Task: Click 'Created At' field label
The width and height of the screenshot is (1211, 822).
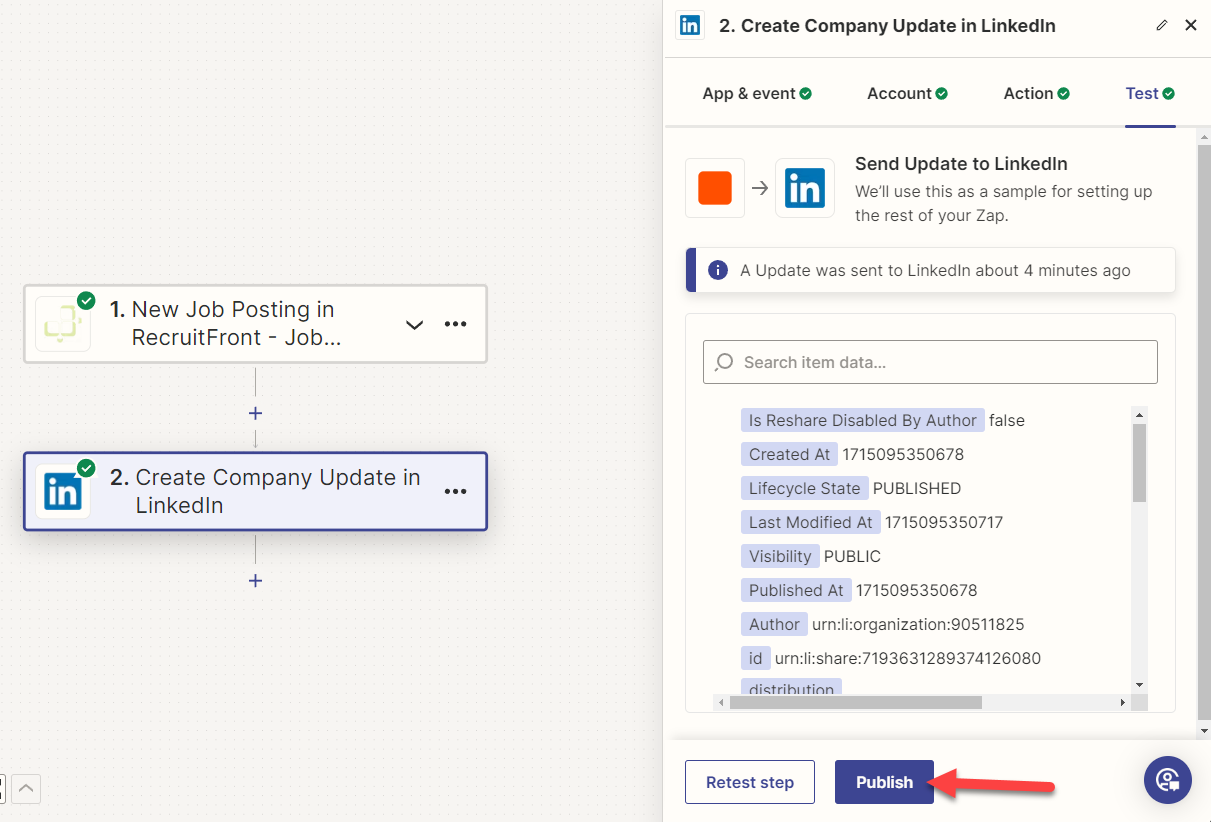Action: click(x=790, y=454)
